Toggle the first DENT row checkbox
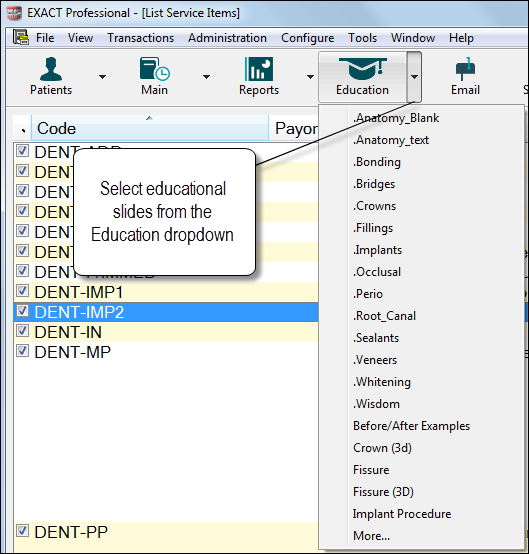Screen dimensions: 529x554 coord(22,151)
